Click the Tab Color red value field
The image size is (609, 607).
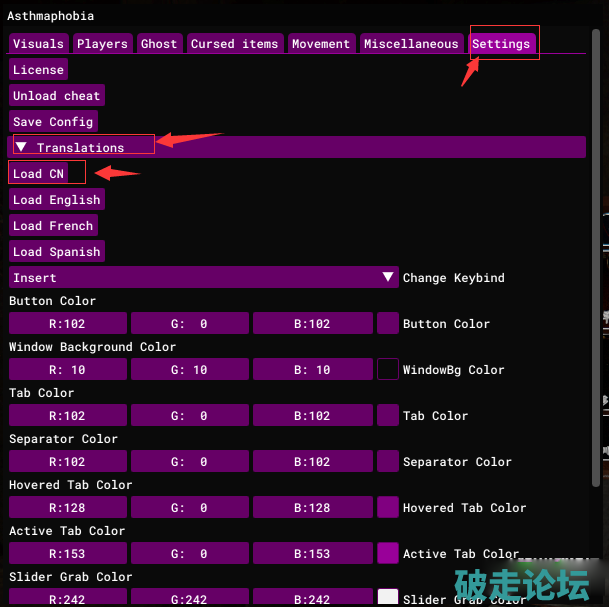pyautogui.click(x=68, y=415)
